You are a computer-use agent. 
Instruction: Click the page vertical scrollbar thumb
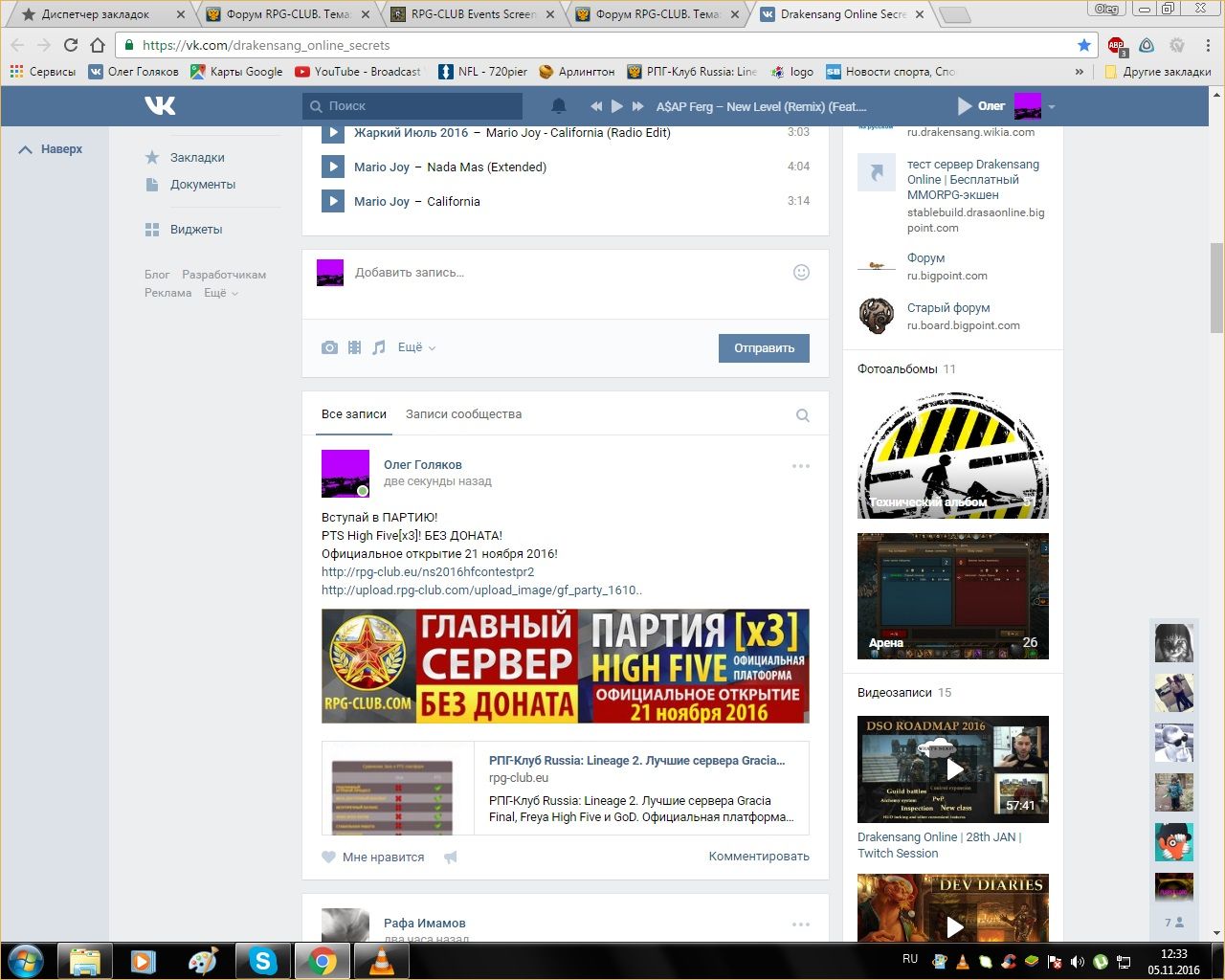click(x=1217, y=287)
